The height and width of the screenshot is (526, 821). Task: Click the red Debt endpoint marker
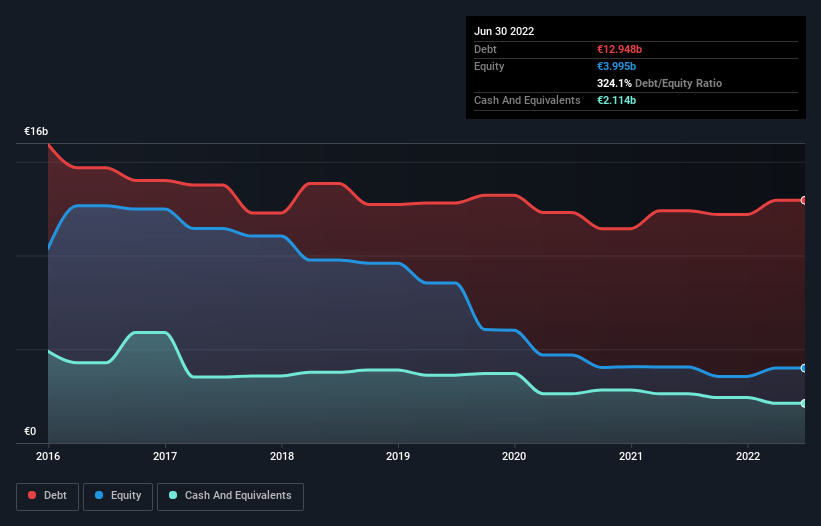804,200
